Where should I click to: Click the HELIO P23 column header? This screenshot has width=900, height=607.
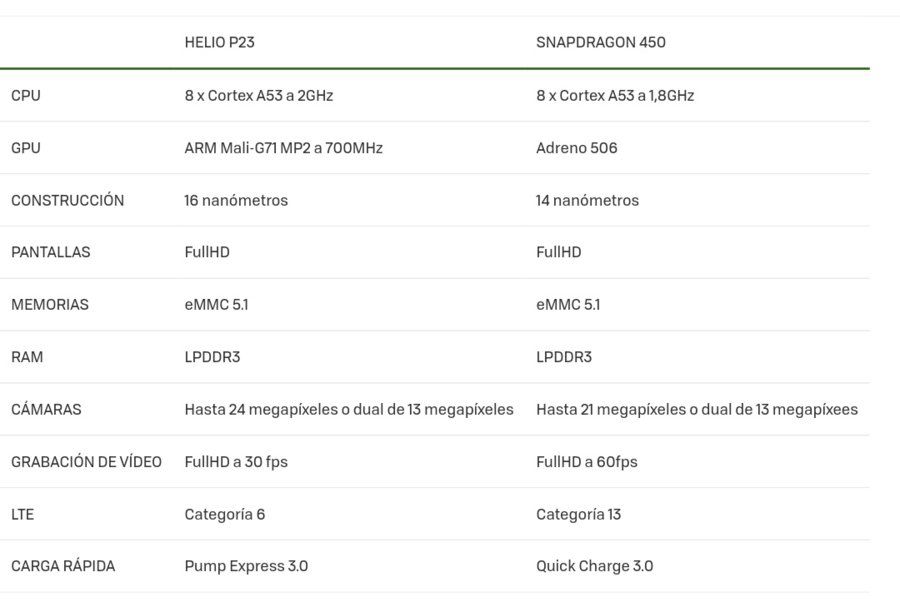pyautogui.click(x=219, y=42)
